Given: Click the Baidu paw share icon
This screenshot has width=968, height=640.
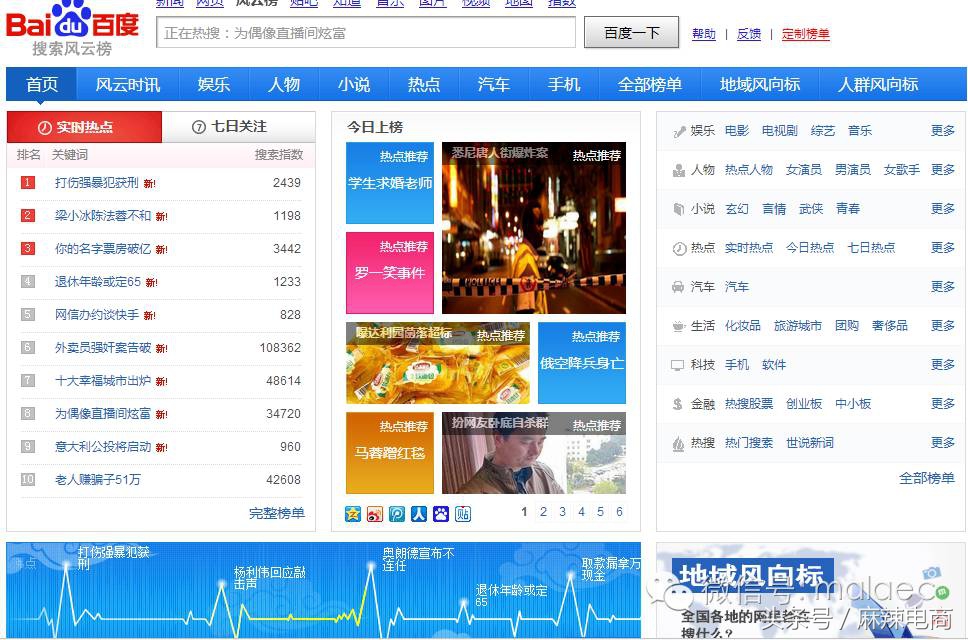Looking at the screenshot, I should (x=440, y=513).
